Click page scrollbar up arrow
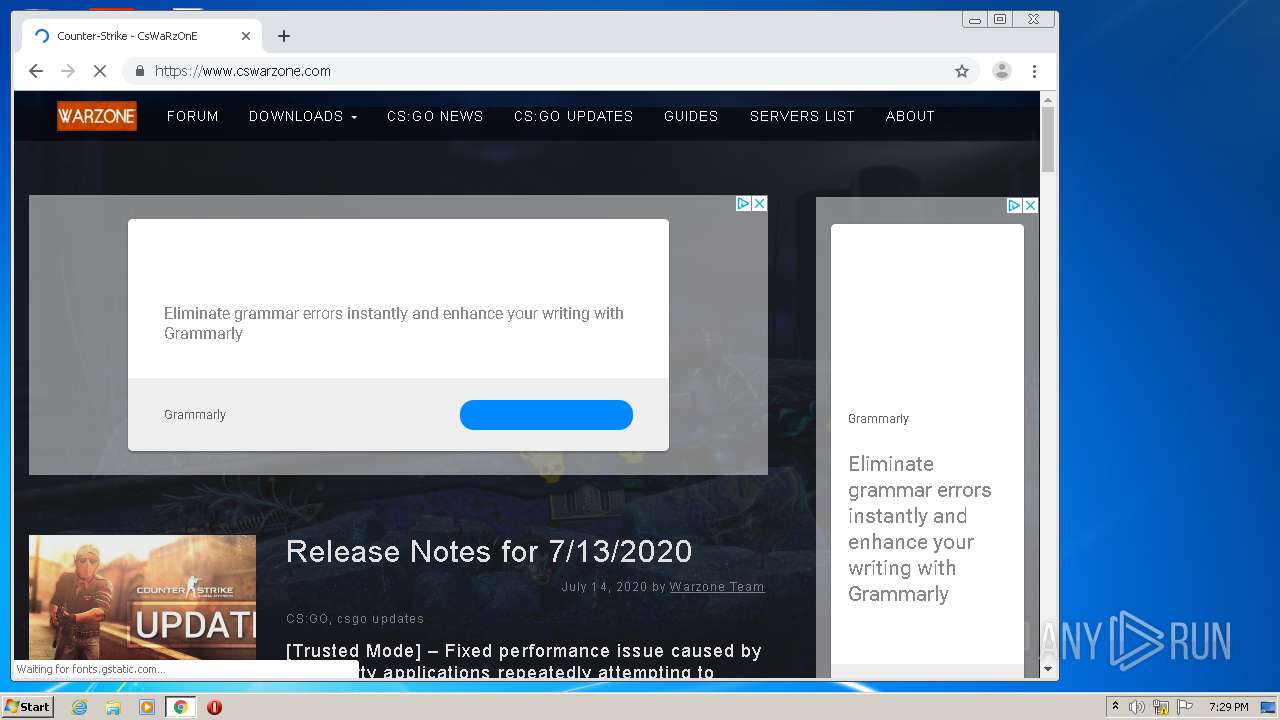This screenshot has height=720, width=1280. [x=1048, y=100]
